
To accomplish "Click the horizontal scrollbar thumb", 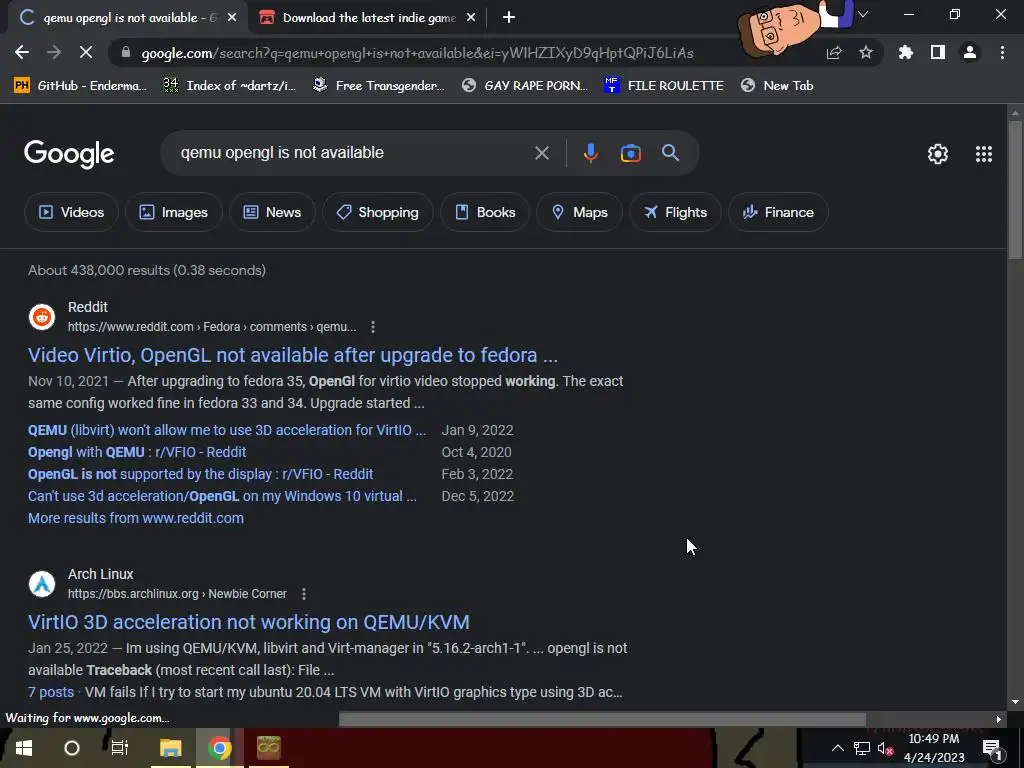I will pyautogui.click(x=602, y=719).
